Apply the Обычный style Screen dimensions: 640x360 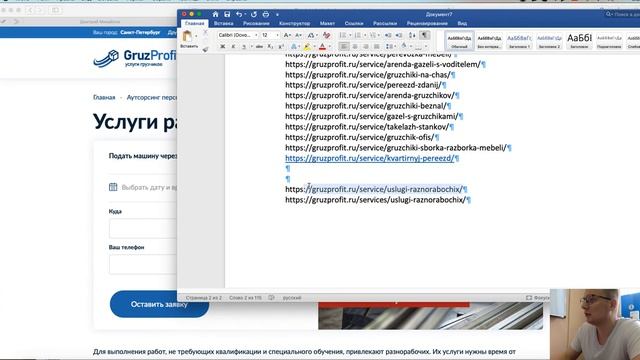coord(459,40)
